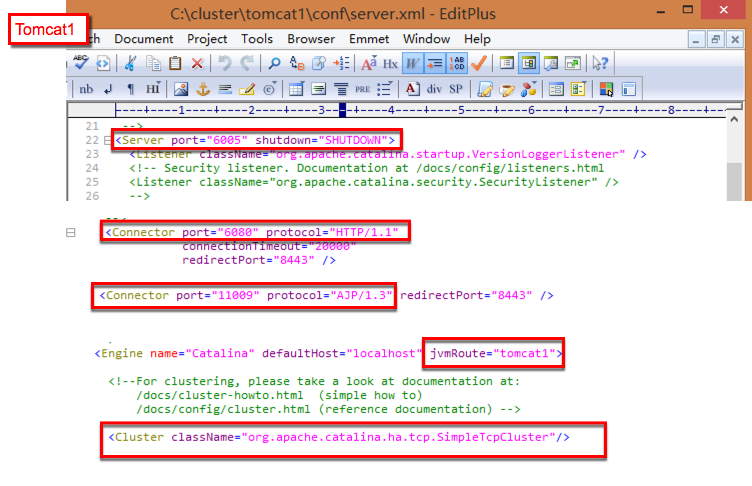Image resolution: width=752 pixels, height=486 pixels.
Task: Toggle Auto Indent button
Action: click(435, 63)
